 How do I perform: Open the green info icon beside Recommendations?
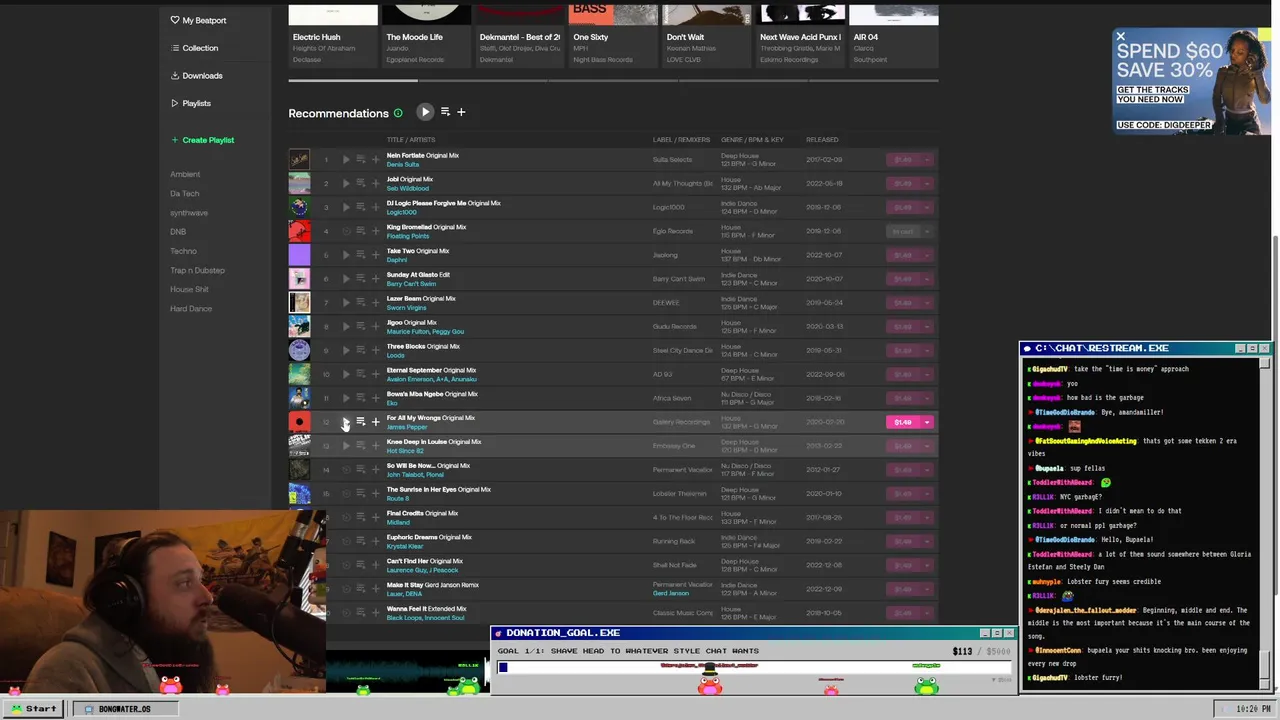(x=398, y=113)
